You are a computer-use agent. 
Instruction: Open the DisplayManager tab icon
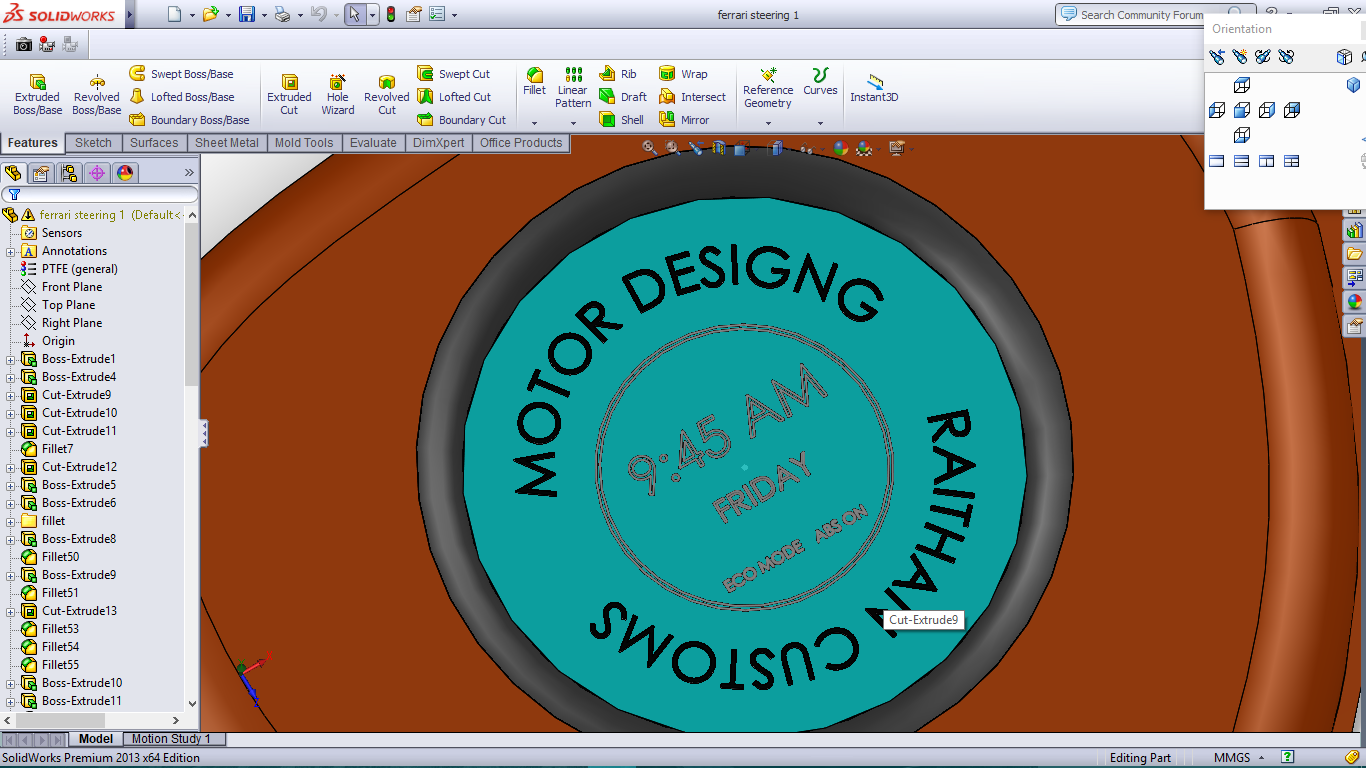pyautogui.click(x=125, y=173)
